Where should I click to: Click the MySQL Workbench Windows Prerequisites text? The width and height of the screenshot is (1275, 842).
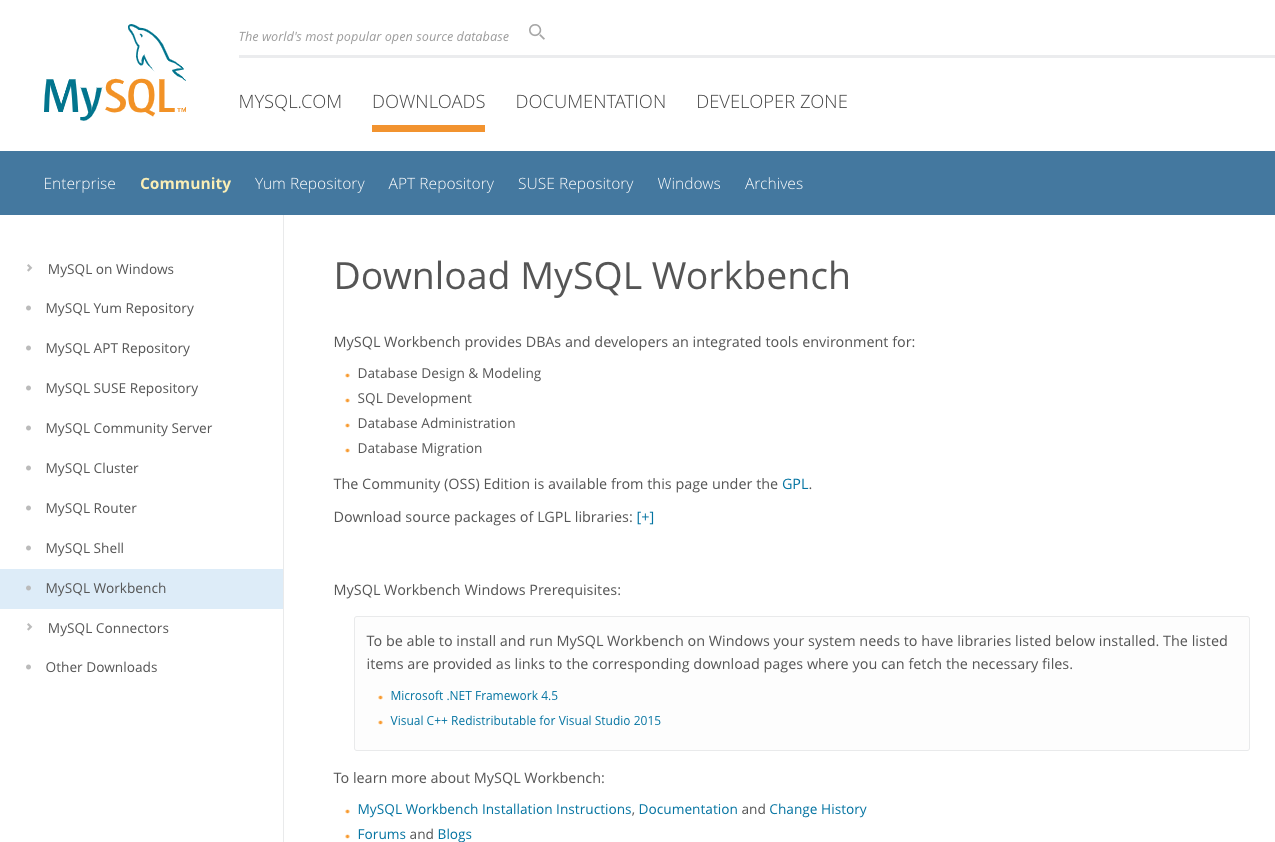(x=477, y=590)
